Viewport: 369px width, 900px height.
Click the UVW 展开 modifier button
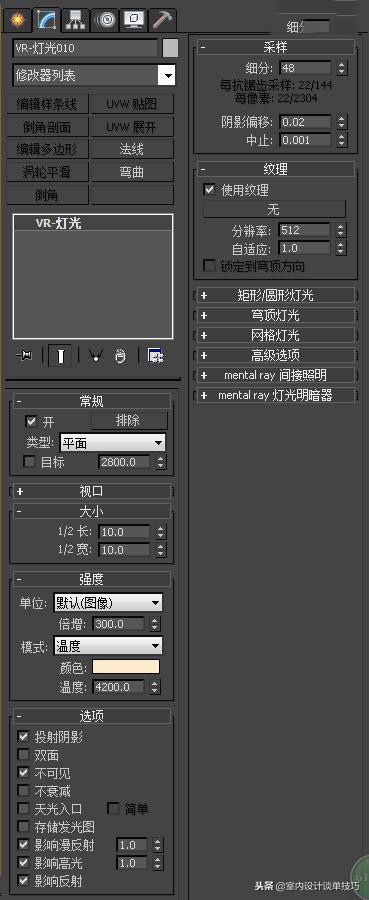[132, 126]
